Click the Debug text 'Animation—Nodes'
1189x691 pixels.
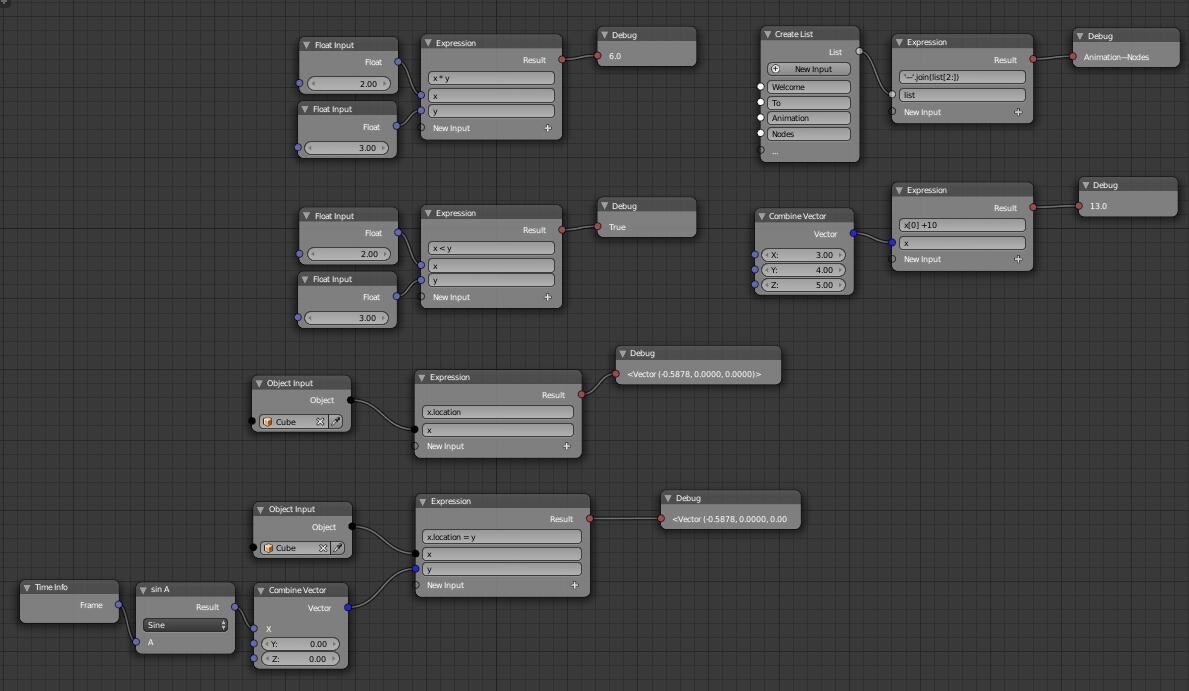pyautogui.click(x=1116, y=58)
